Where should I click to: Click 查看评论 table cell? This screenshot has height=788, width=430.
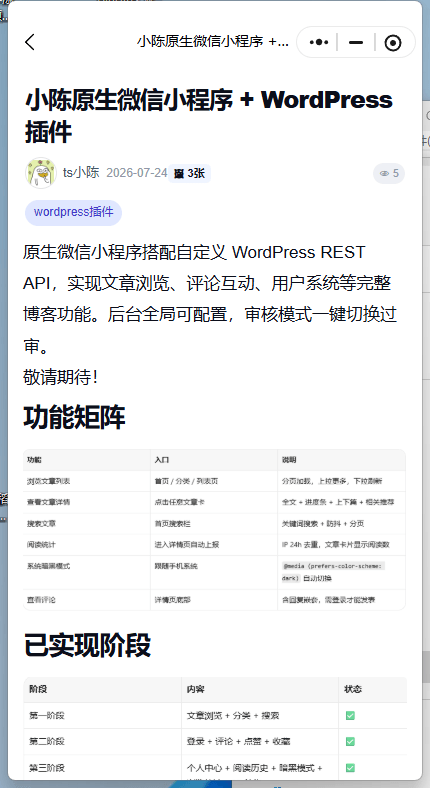[41, 600]
